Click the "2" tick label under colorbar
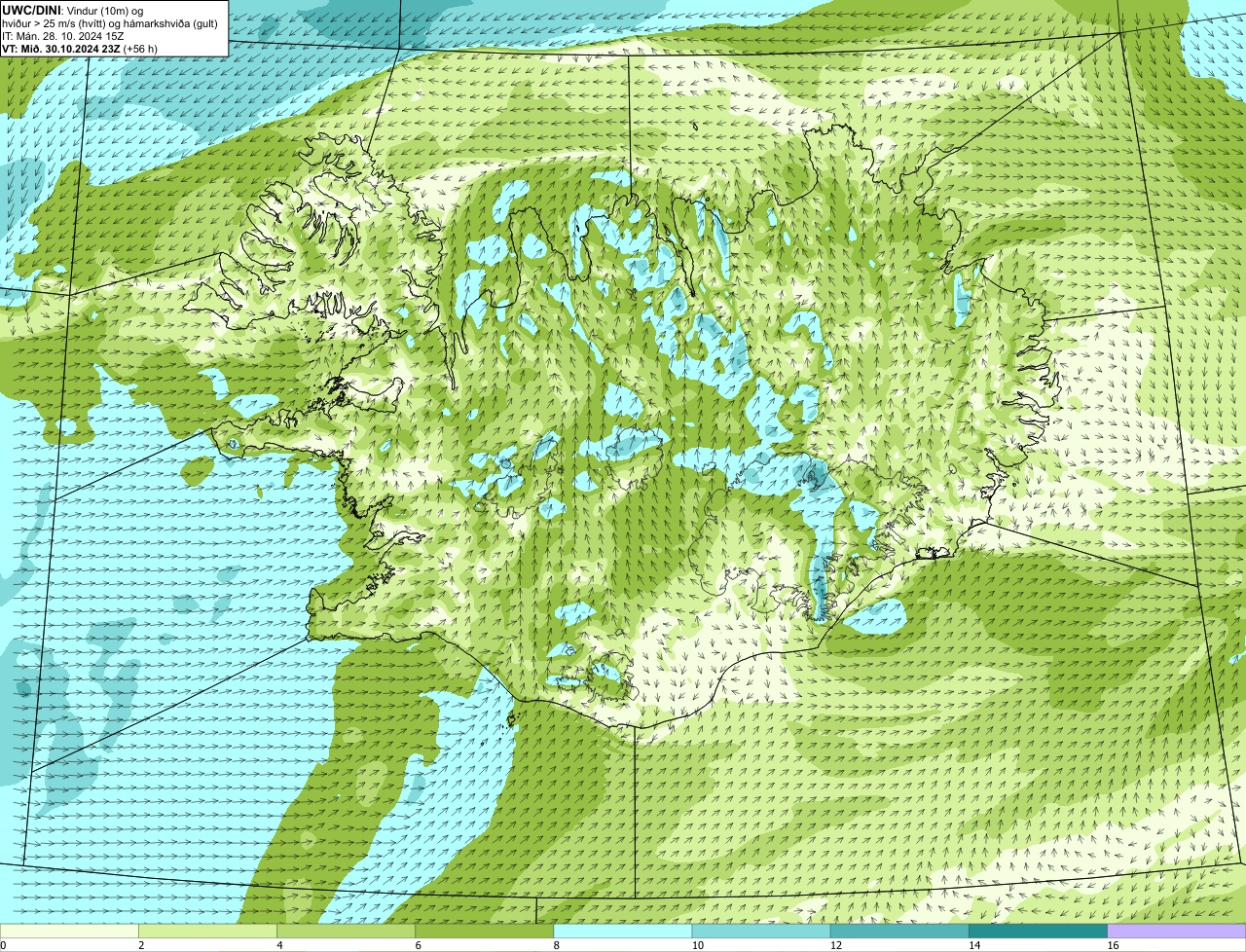Viewport: 1246px width, 952px height. 141,945
